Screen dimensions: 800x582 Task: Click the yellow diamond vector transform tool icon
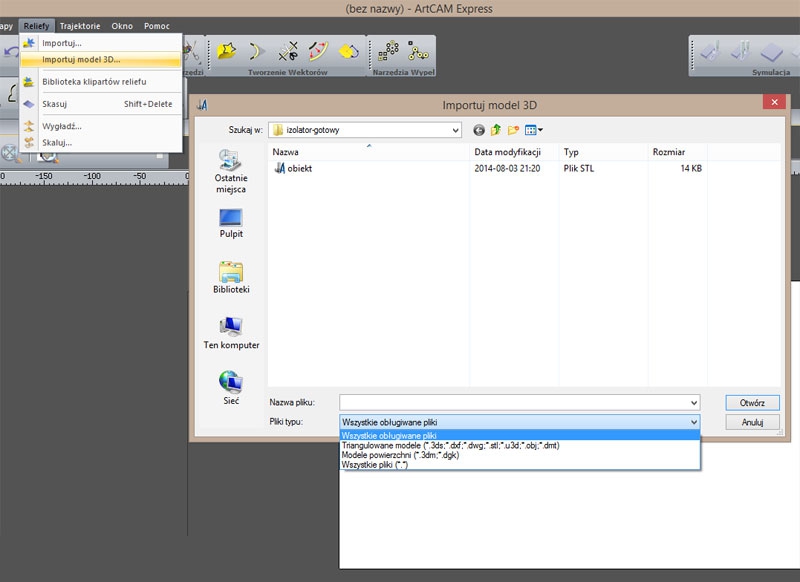tap(349, 51)
